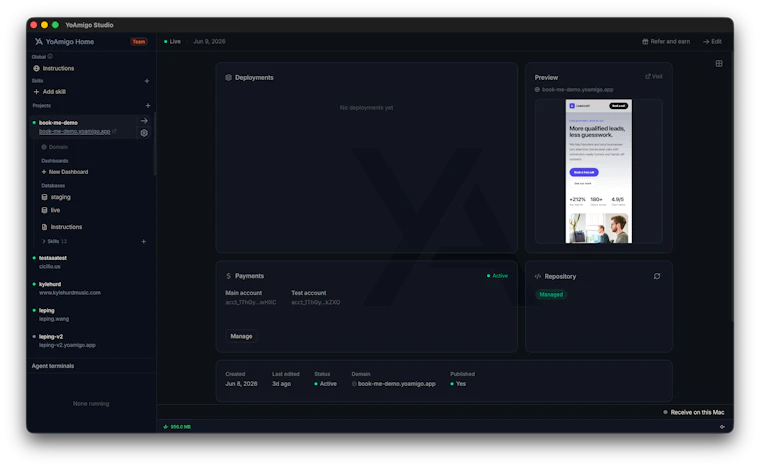Image resolution: width=760 pixels, height=468 pixels.
Task: Open global Instructions with globe icon
Action: click(x=54, y=68)
